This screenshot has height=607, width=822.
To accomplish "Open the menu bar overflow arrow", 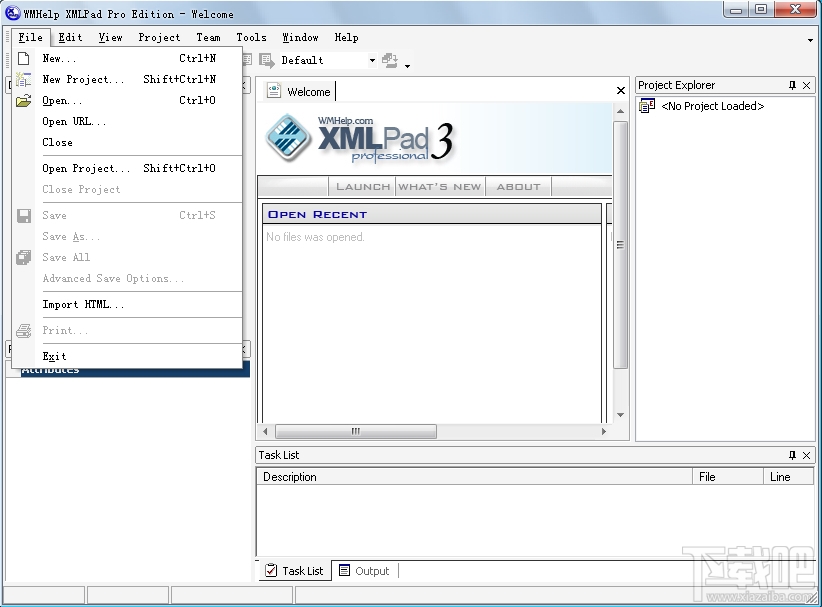I will point(810,40).
